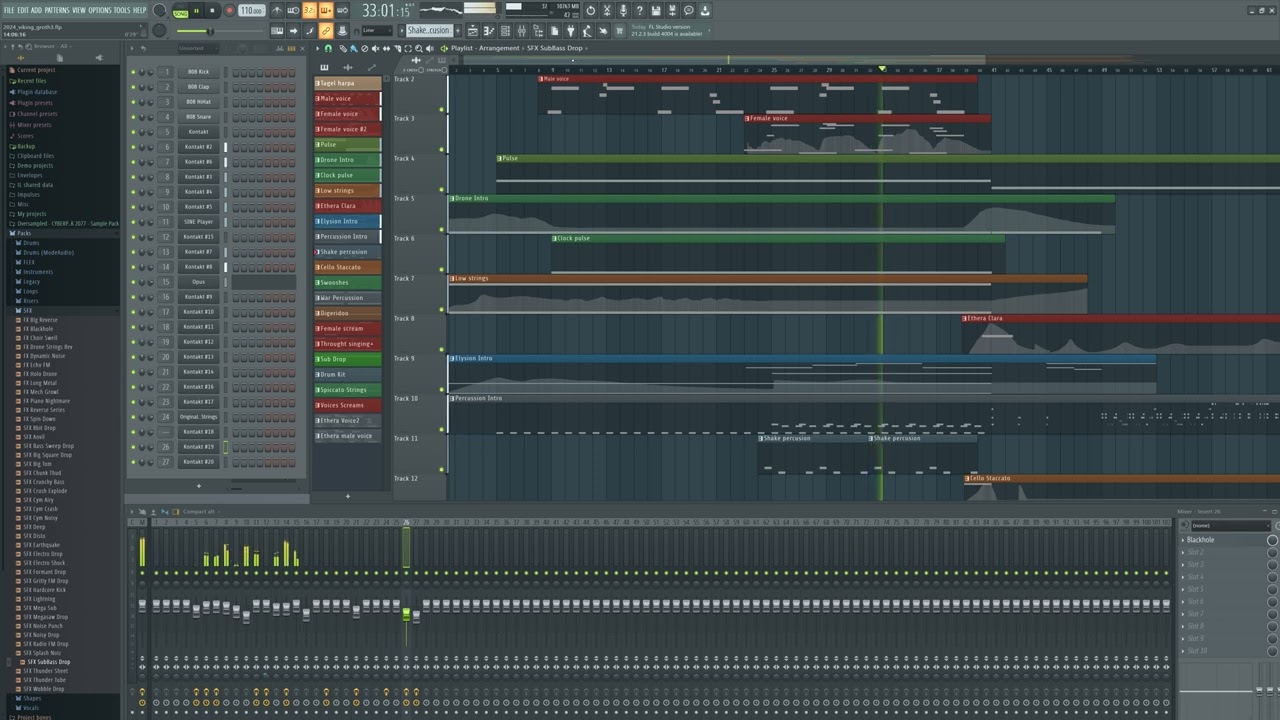1280x720 pixels.
Task: Expand the Recent files browser item
Action: (x=31, y=81)
